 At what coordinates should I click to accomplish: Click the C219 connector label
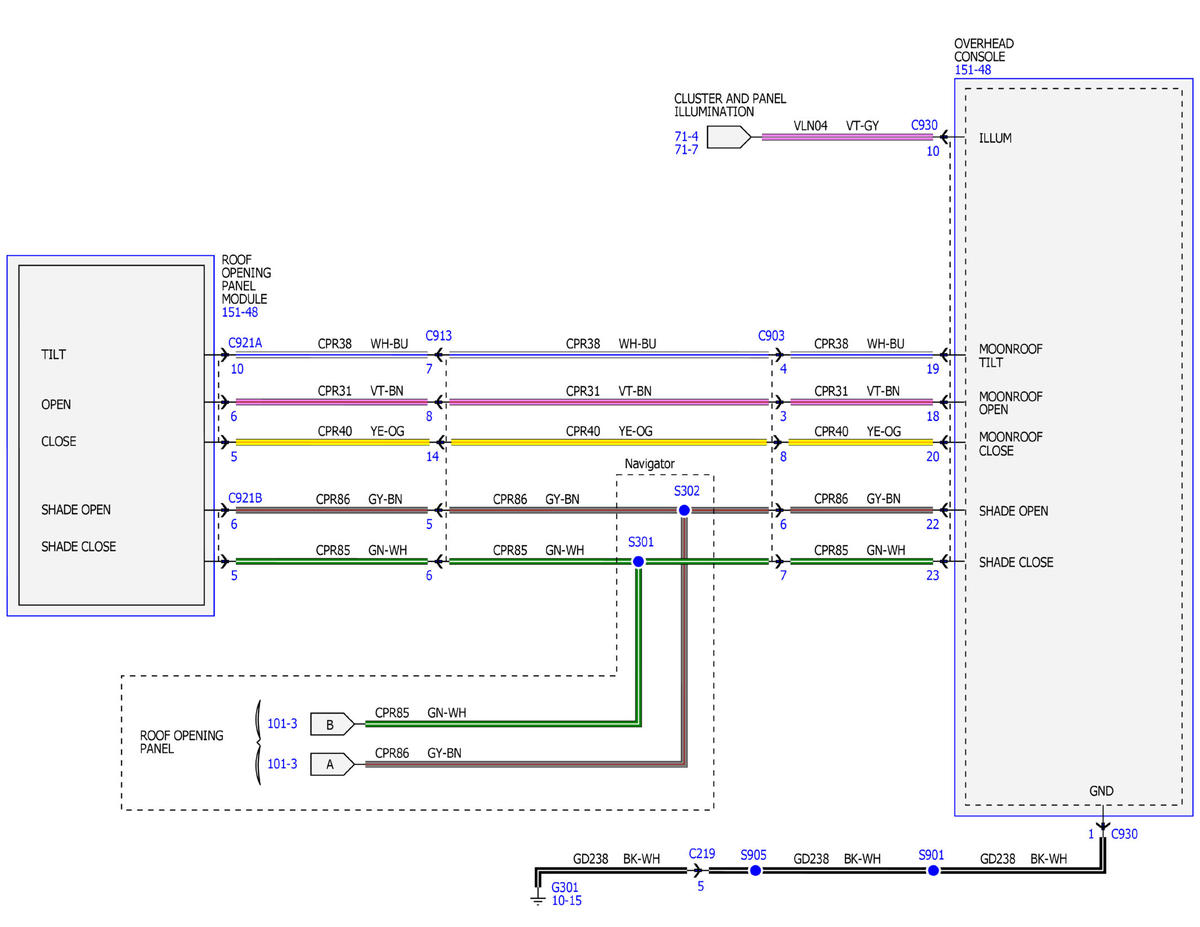coord(701,855)
